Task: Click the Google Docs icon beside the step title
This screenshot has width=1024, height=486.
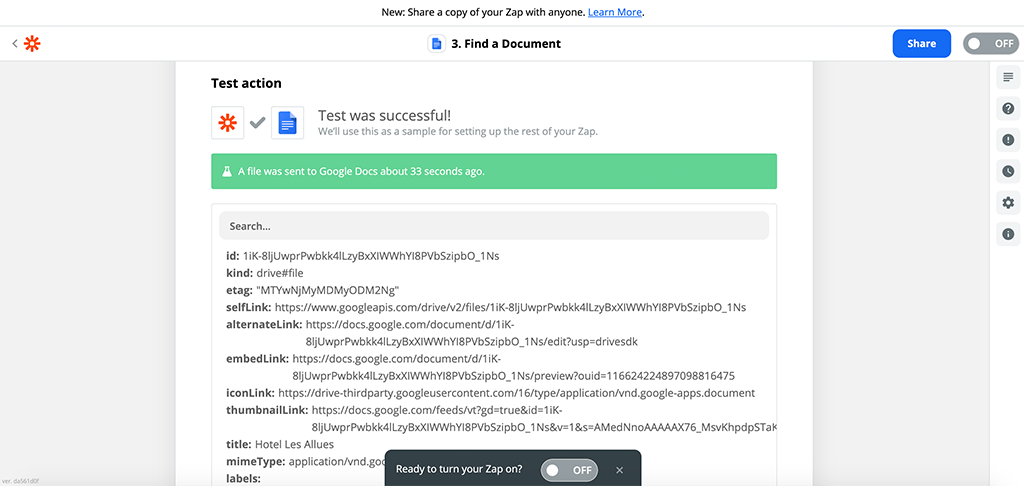Action: click(x=436, y=44)
